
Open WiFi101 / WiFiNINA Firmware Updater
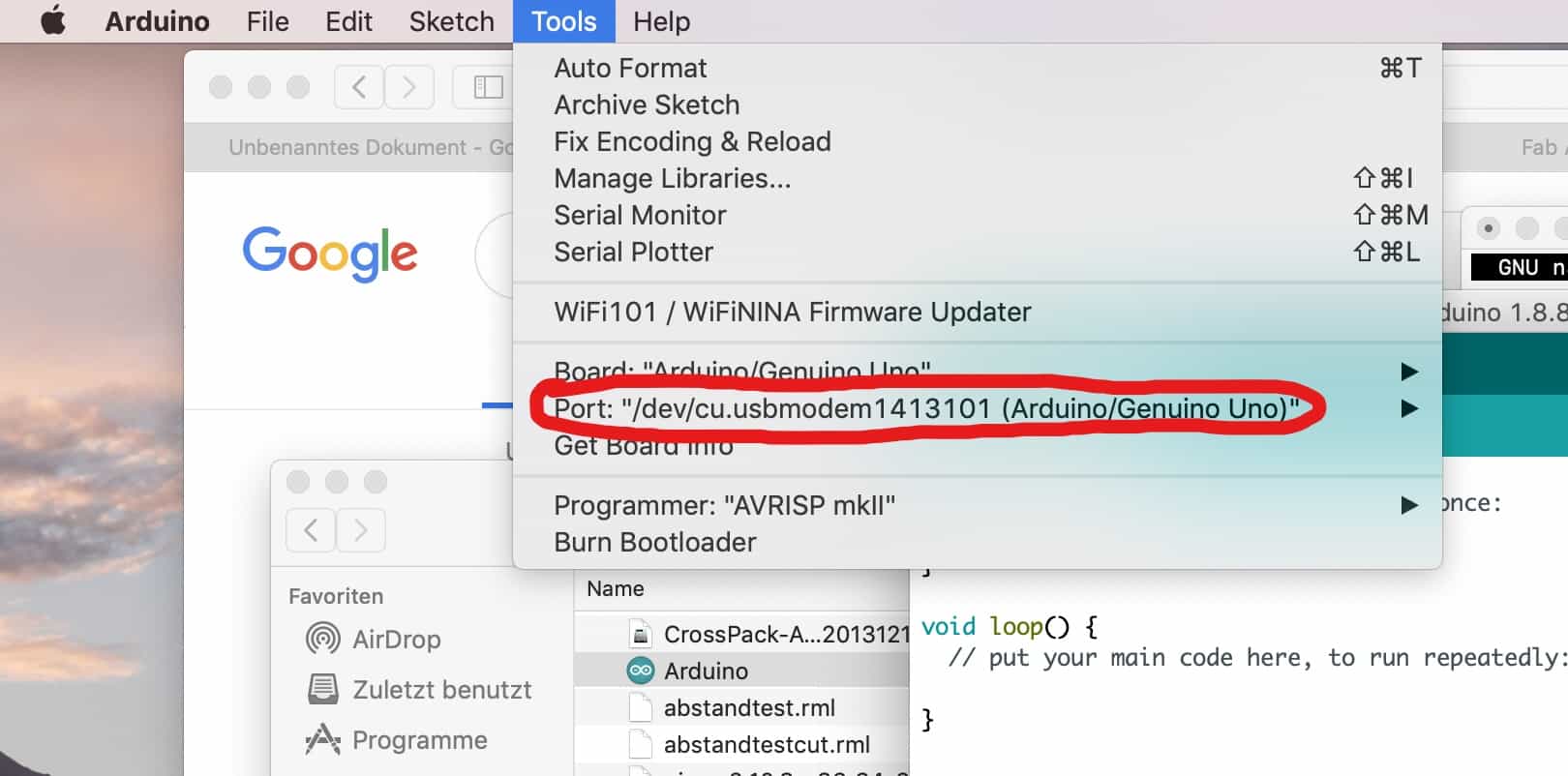pyautogui.click(x=792, y=312)
